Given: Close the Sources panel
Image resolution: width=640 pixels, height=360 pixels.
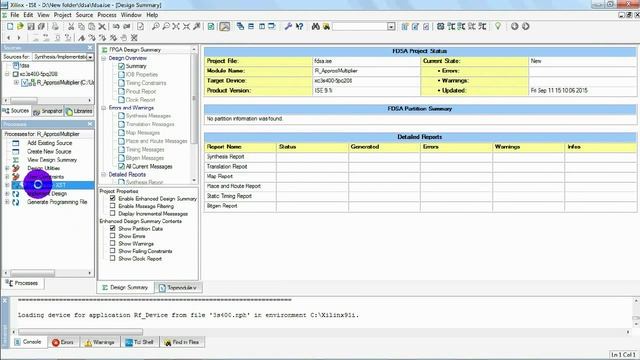Looking at the screenshot, I should pyautogui.click(x=90, y=48).
